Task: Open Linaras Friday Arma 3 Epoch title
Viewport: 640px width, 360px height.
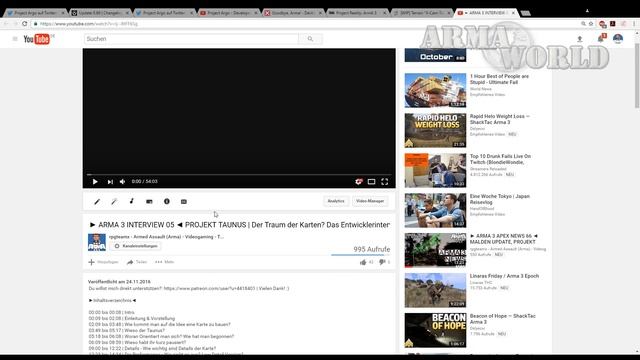Action: (x=504, y=276)
